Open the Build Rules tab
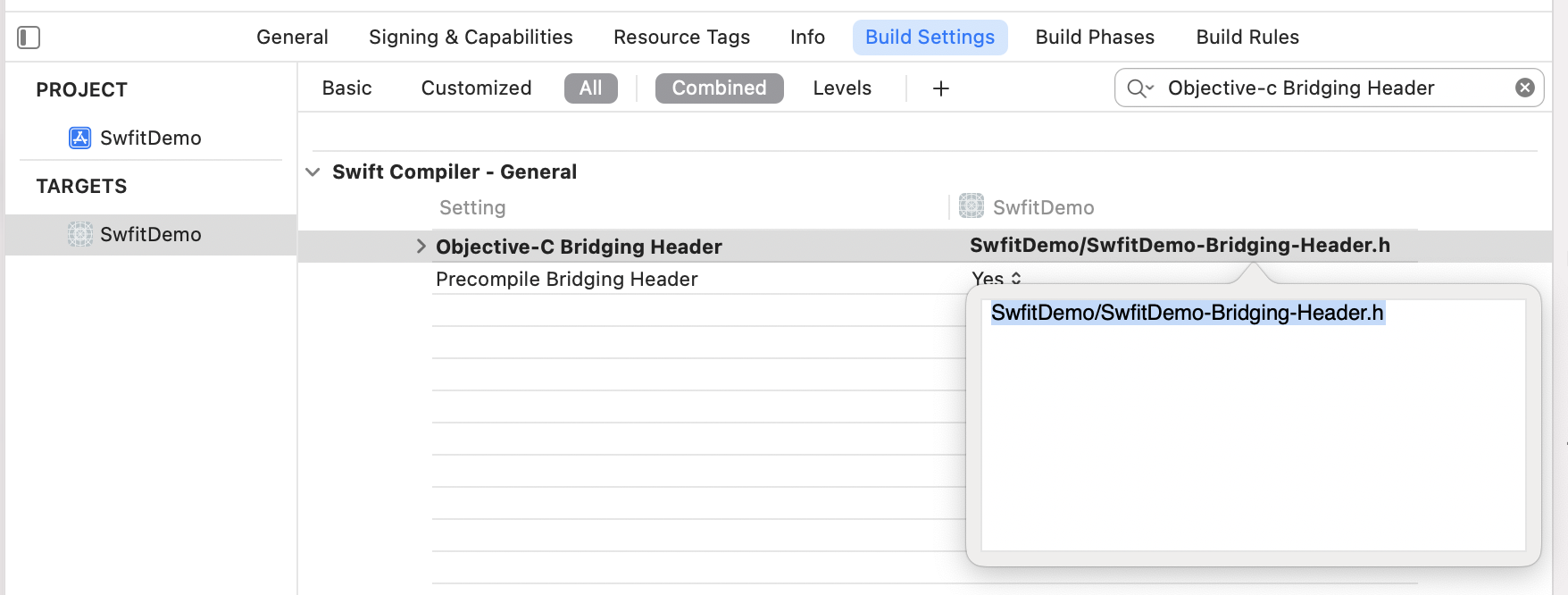Screen dimensions: 1568x595 [1247, 38]
